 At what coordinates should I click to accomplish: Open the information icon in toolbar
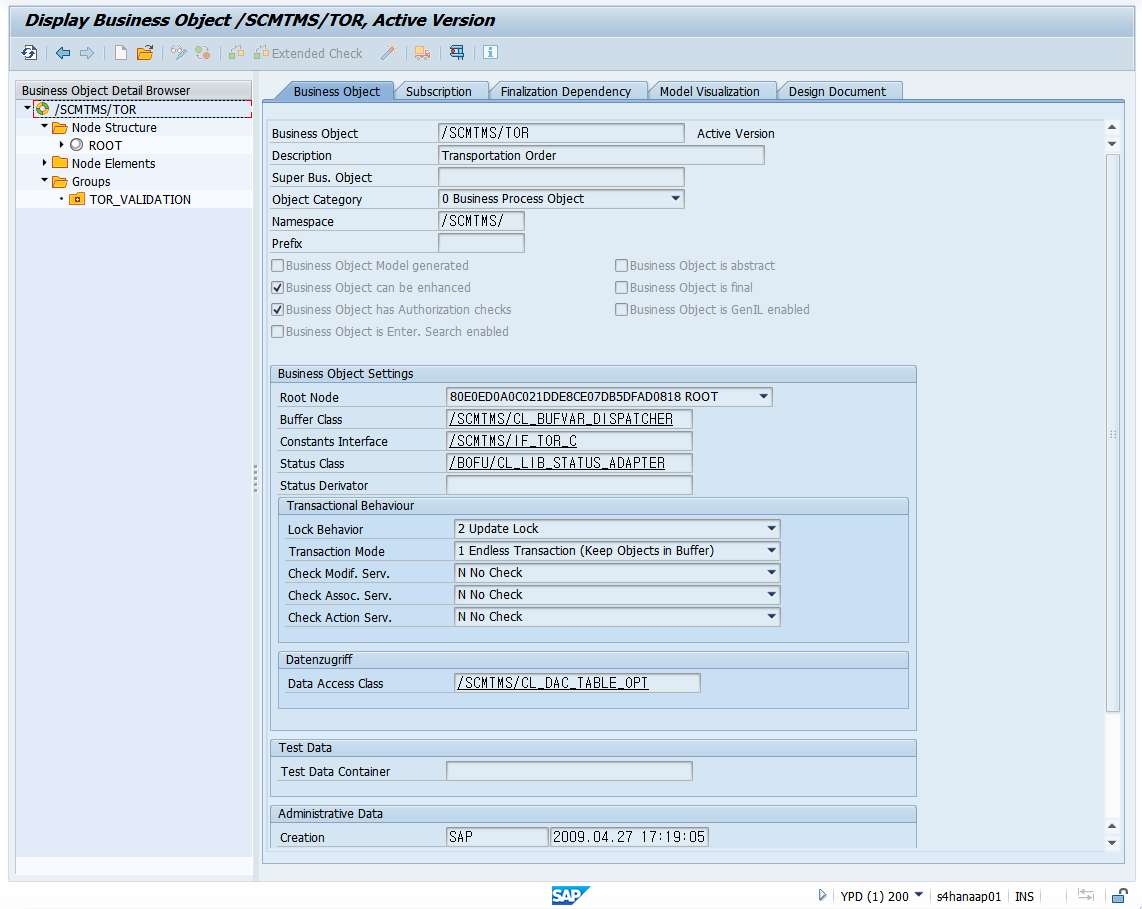[490, 52]
